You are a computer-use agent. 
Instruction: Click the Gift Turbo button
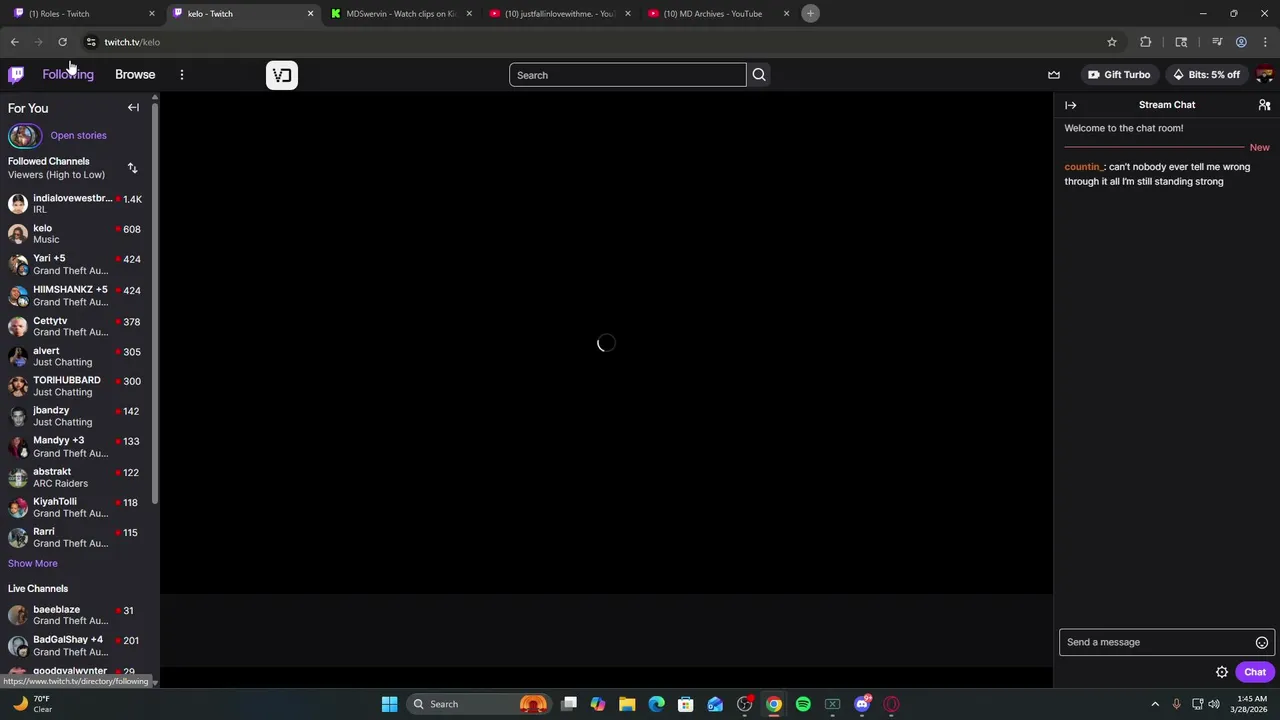(1119, 75)
